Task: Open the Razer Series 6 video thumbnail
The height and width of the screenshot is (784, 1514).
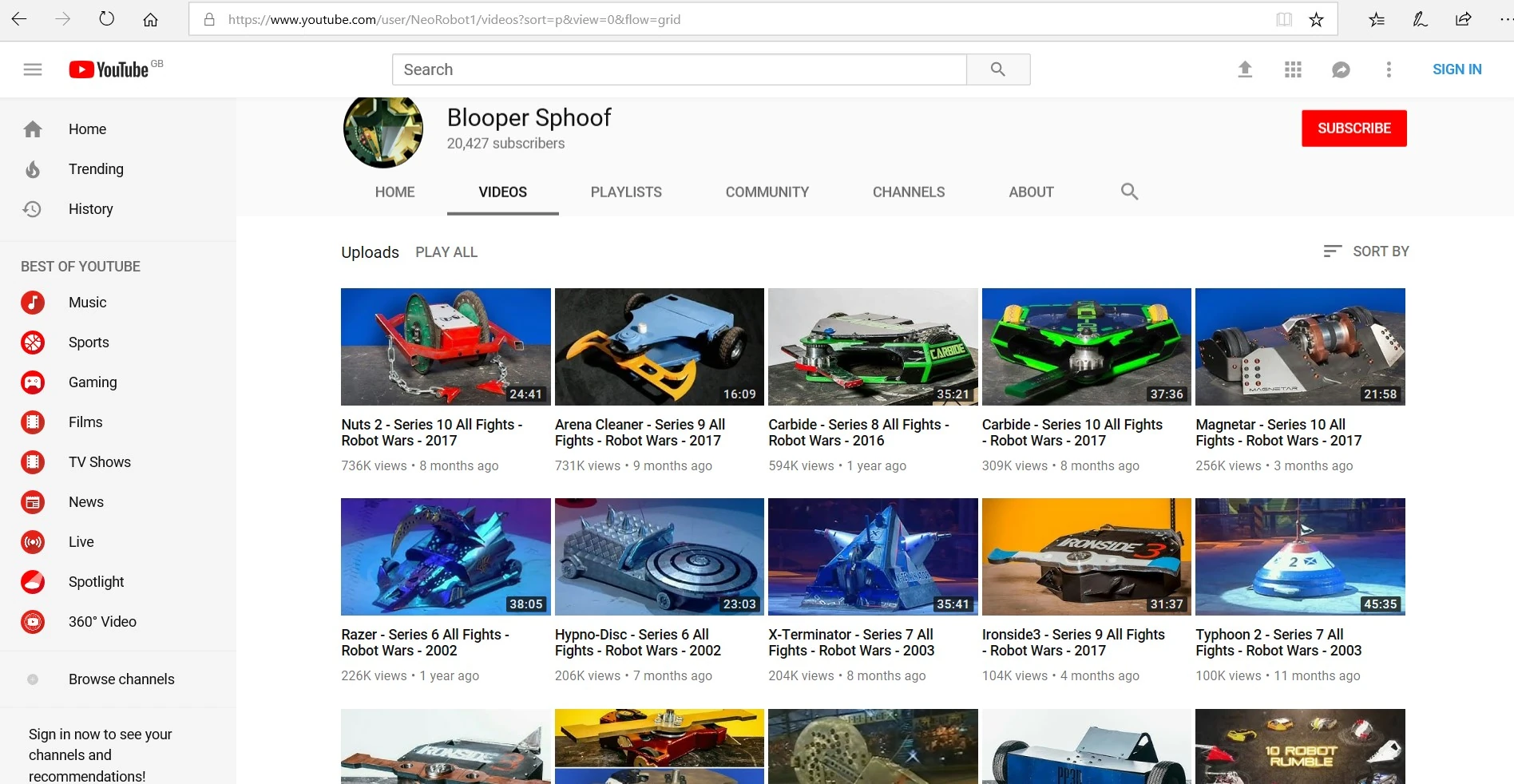Action: coord(446,557)
